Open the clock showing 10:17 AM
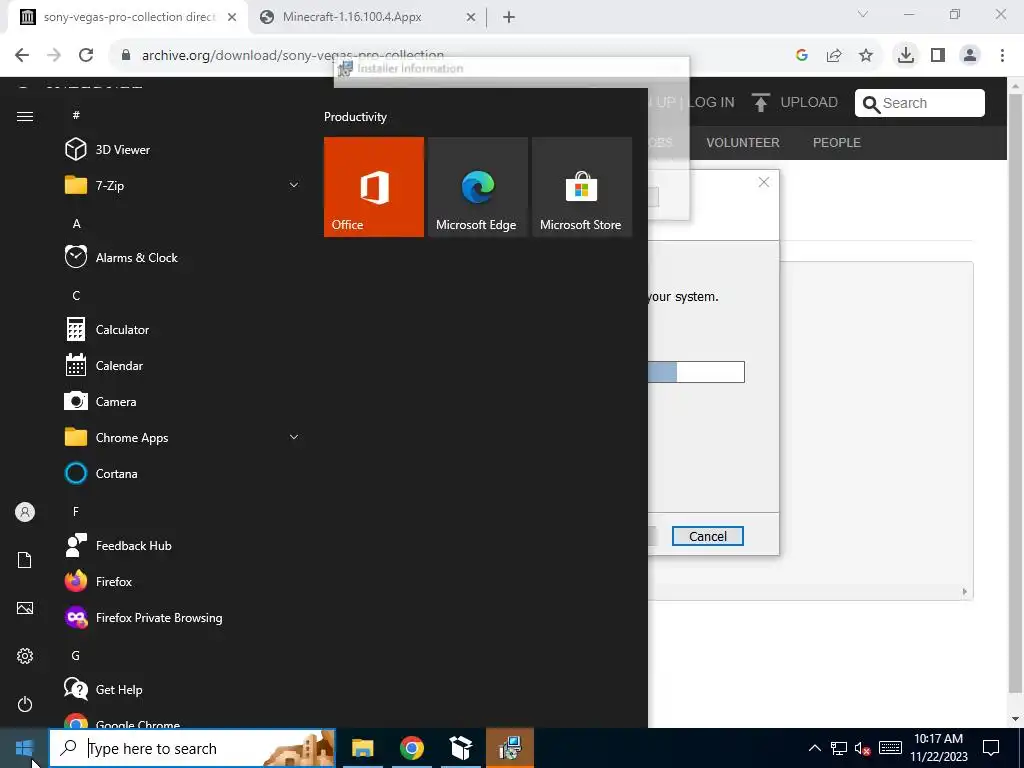 (x=938, y=748)
